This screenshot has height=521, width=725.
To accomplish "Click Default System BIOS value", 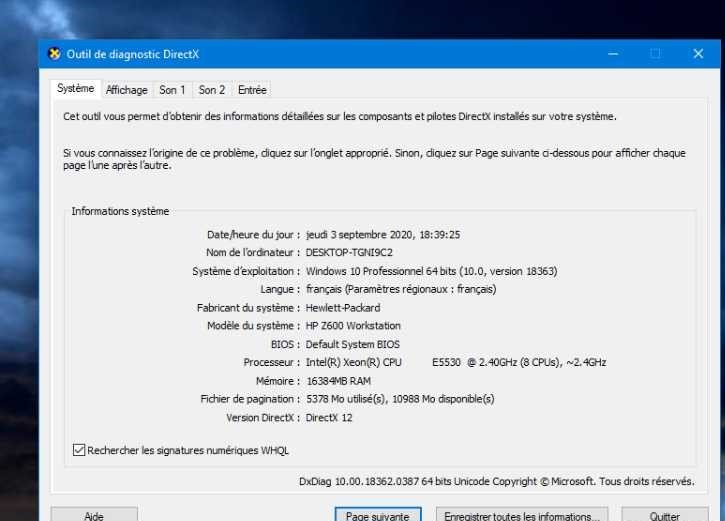I will coord(353,344).
